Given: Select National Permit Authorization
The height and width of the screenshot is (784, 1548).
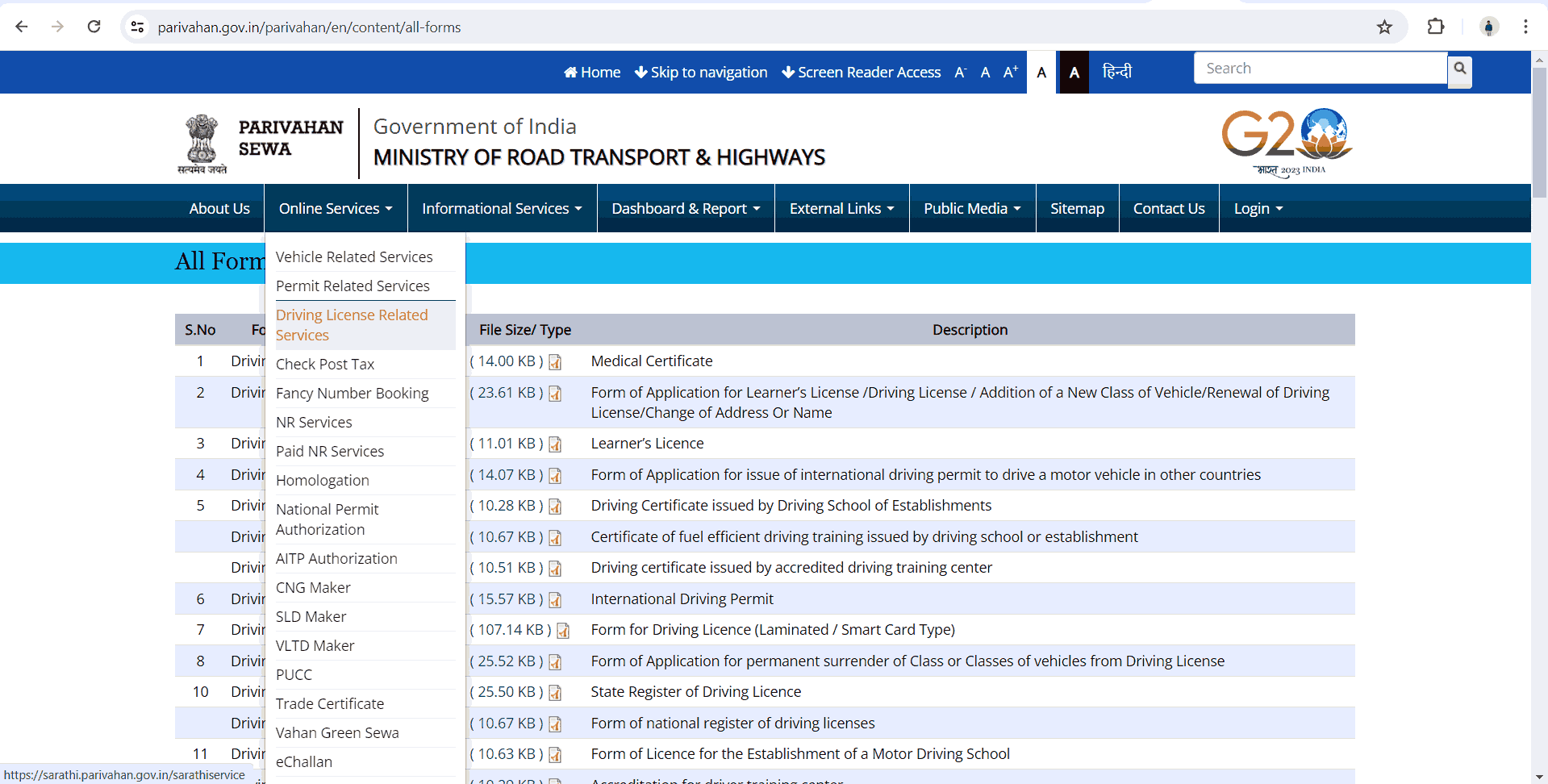Looking at the screenshot, I should coord(365,519).
